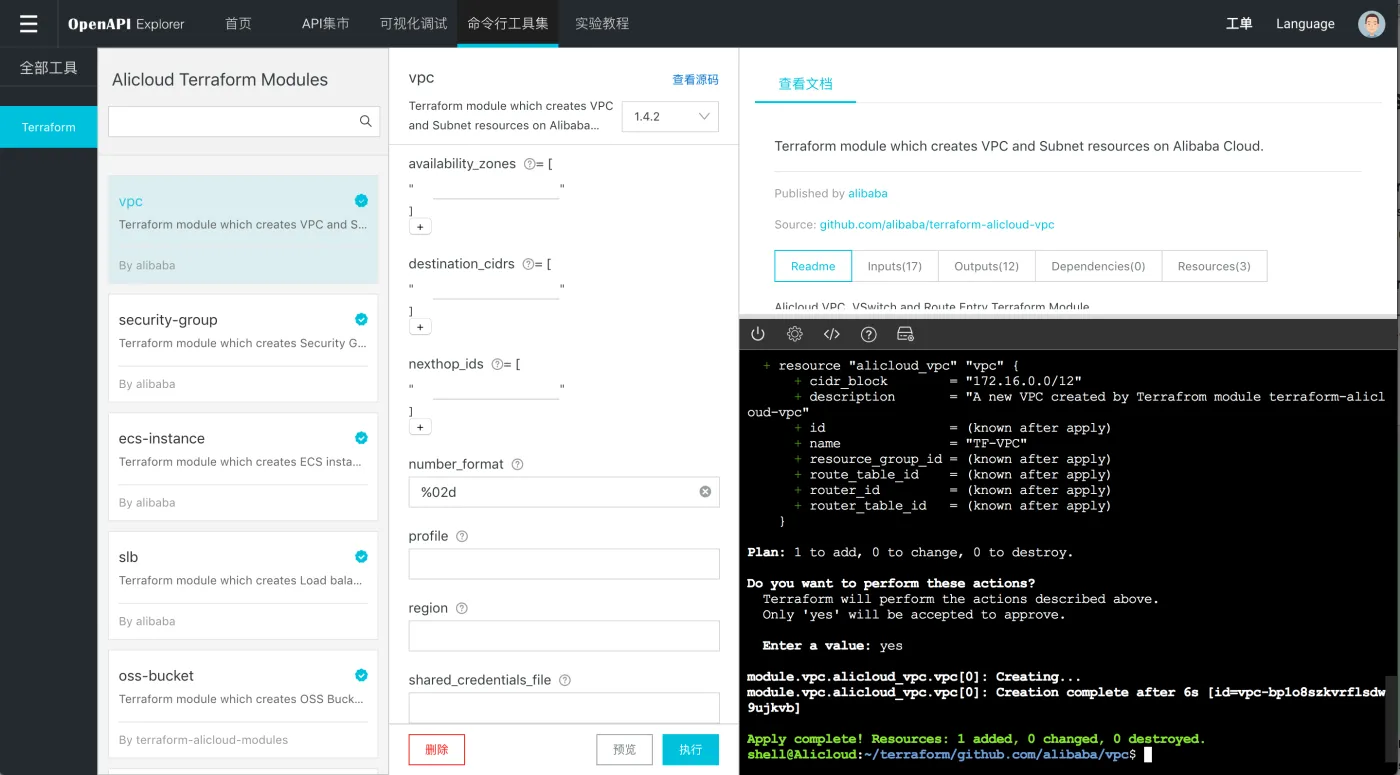Select 命令行工具集 navigation tab
The image size is (1400, 775).
508,23
